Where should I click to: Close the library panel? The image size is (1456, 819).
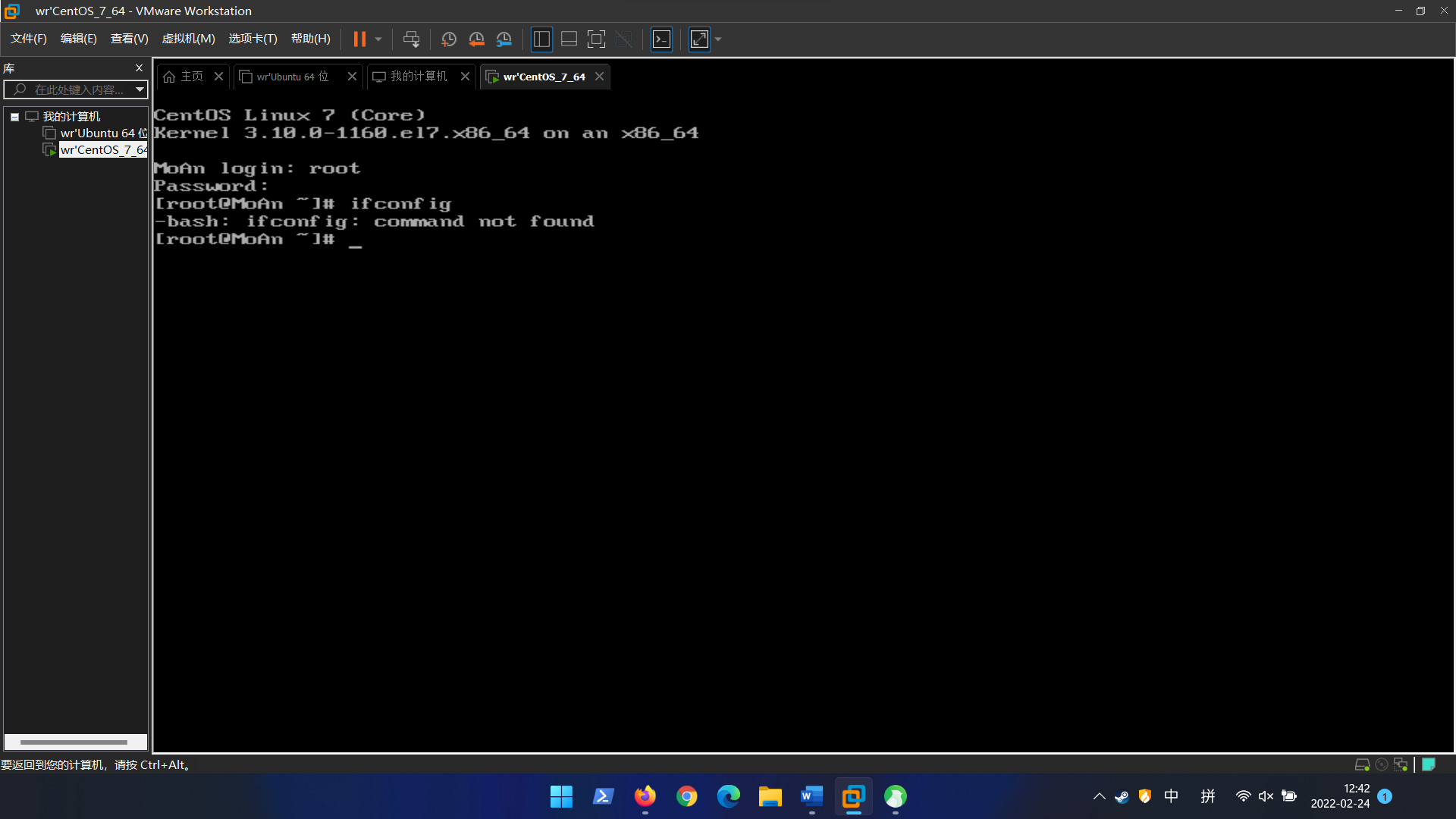click(x=139, y=68)
